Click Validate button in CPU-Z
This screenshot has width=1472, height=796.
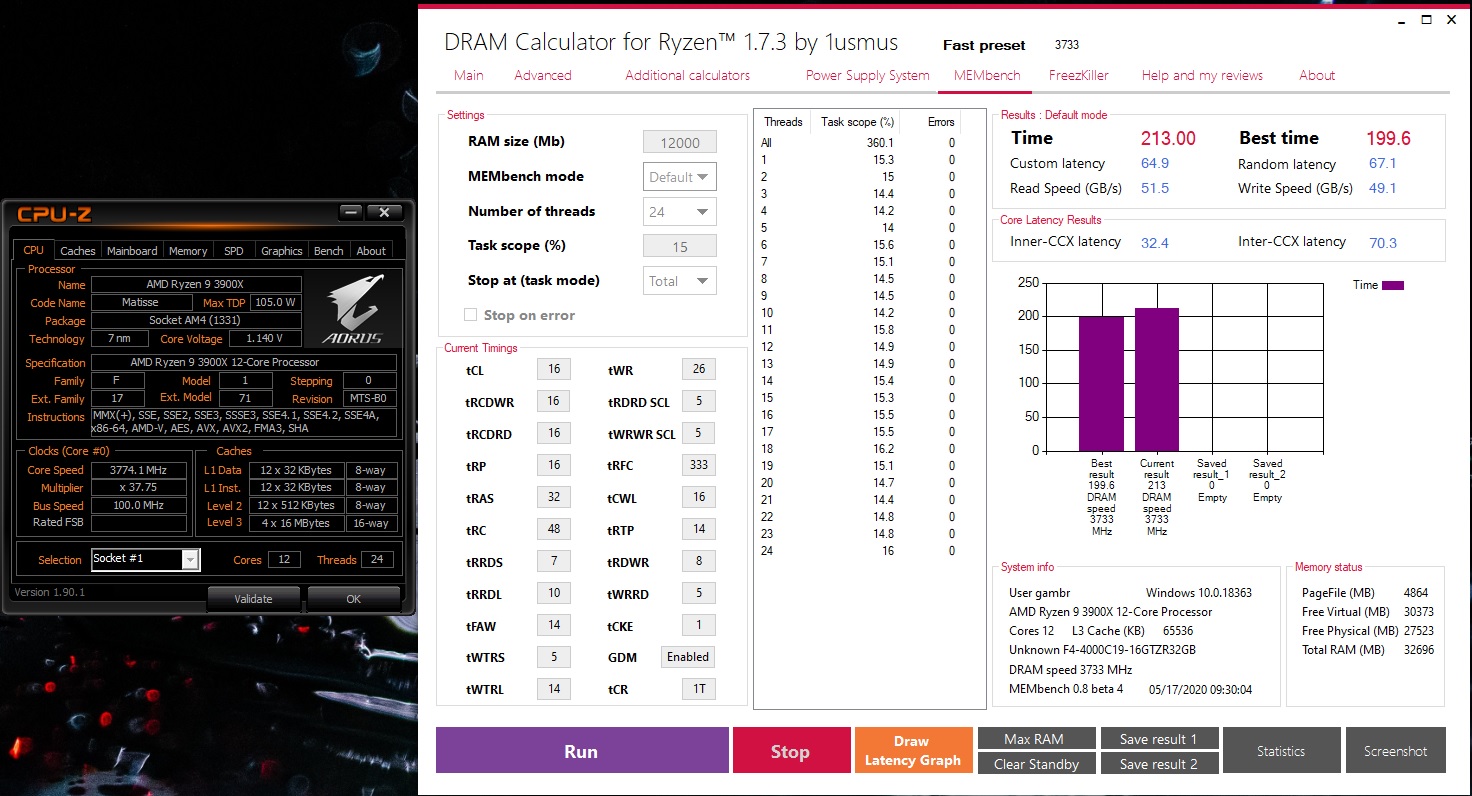pyautogui.click(x=253, y=599)
